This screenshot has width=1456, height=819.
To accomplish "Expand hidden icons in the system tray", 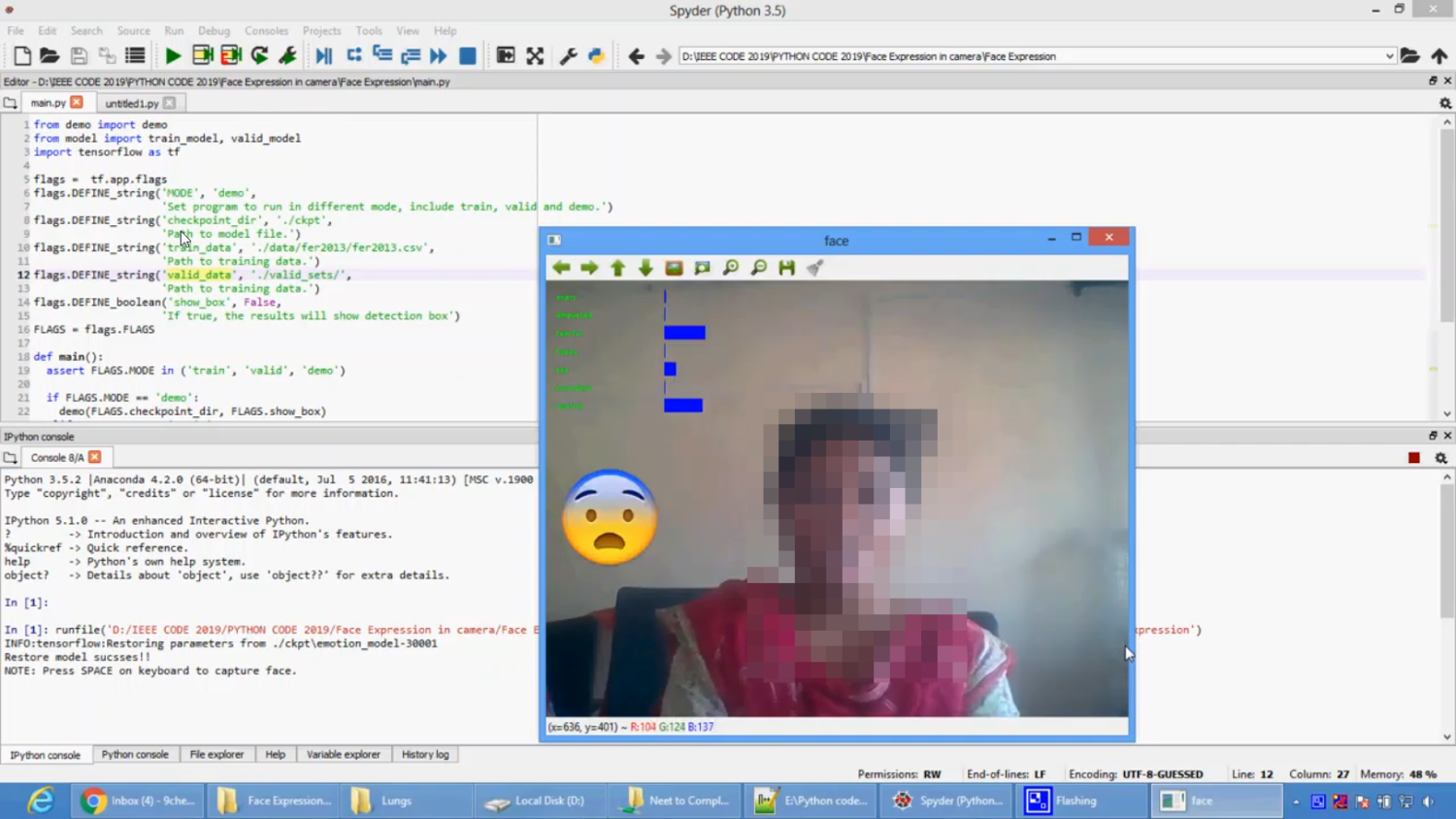I will coord(1297,802).
